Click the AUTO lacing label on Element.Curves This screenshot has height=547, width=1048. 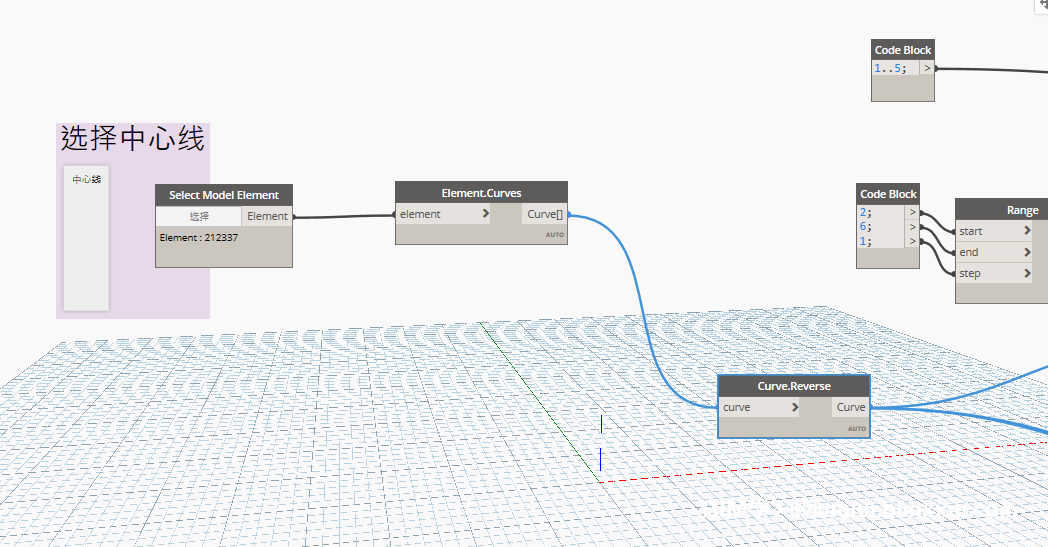coord(554,235)
